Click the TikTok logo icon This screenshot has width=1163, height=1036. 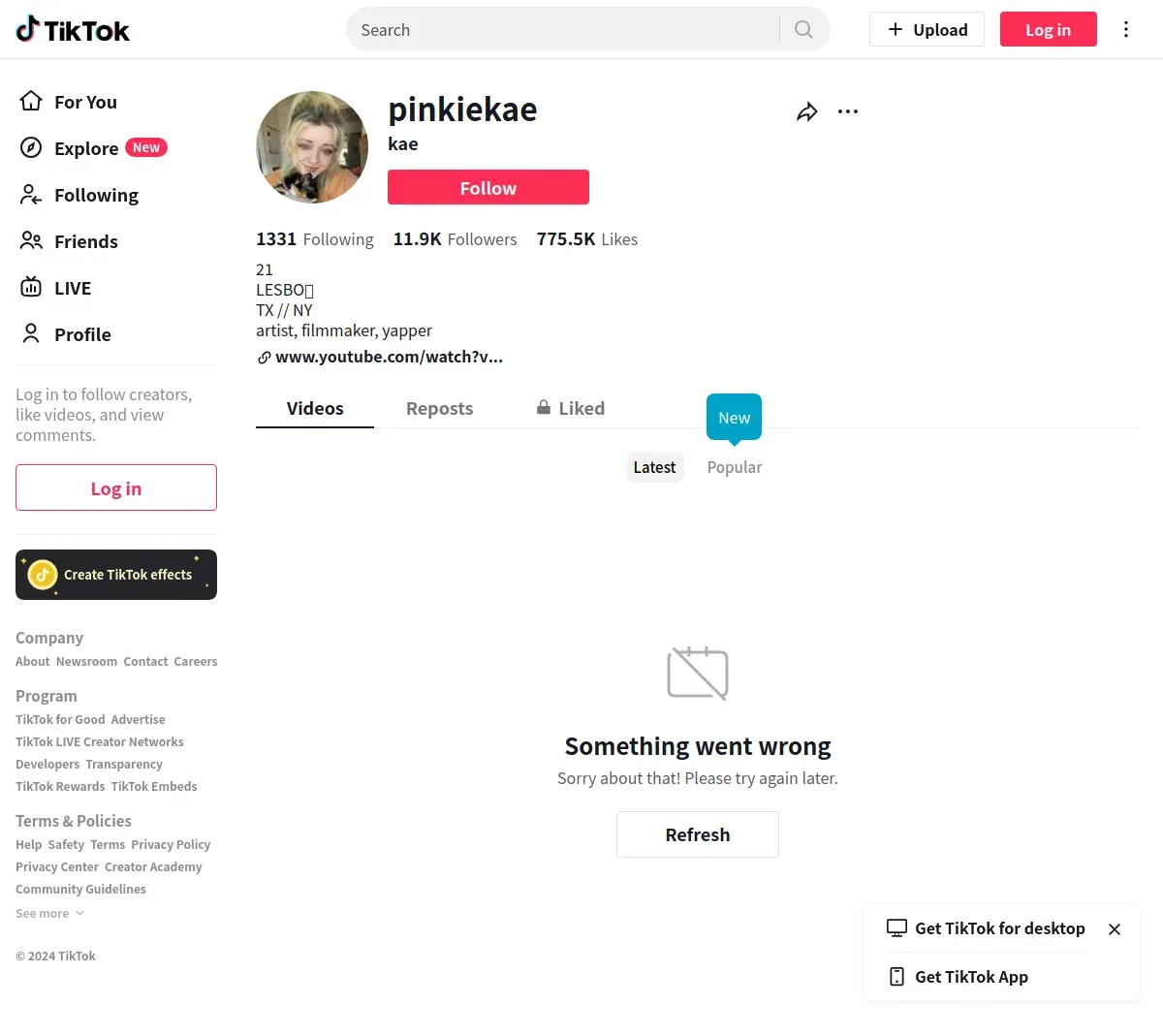click(x=29, y=30)
